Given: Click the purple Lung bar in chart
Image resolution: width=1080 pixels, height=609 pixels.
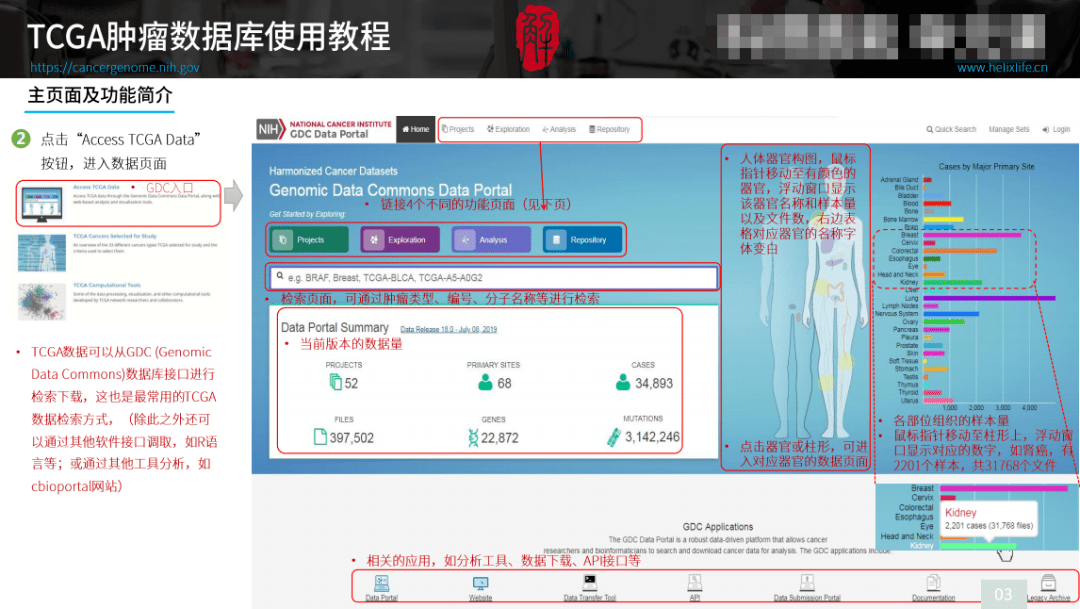Looking at the screenshot, I should (989, 298).
